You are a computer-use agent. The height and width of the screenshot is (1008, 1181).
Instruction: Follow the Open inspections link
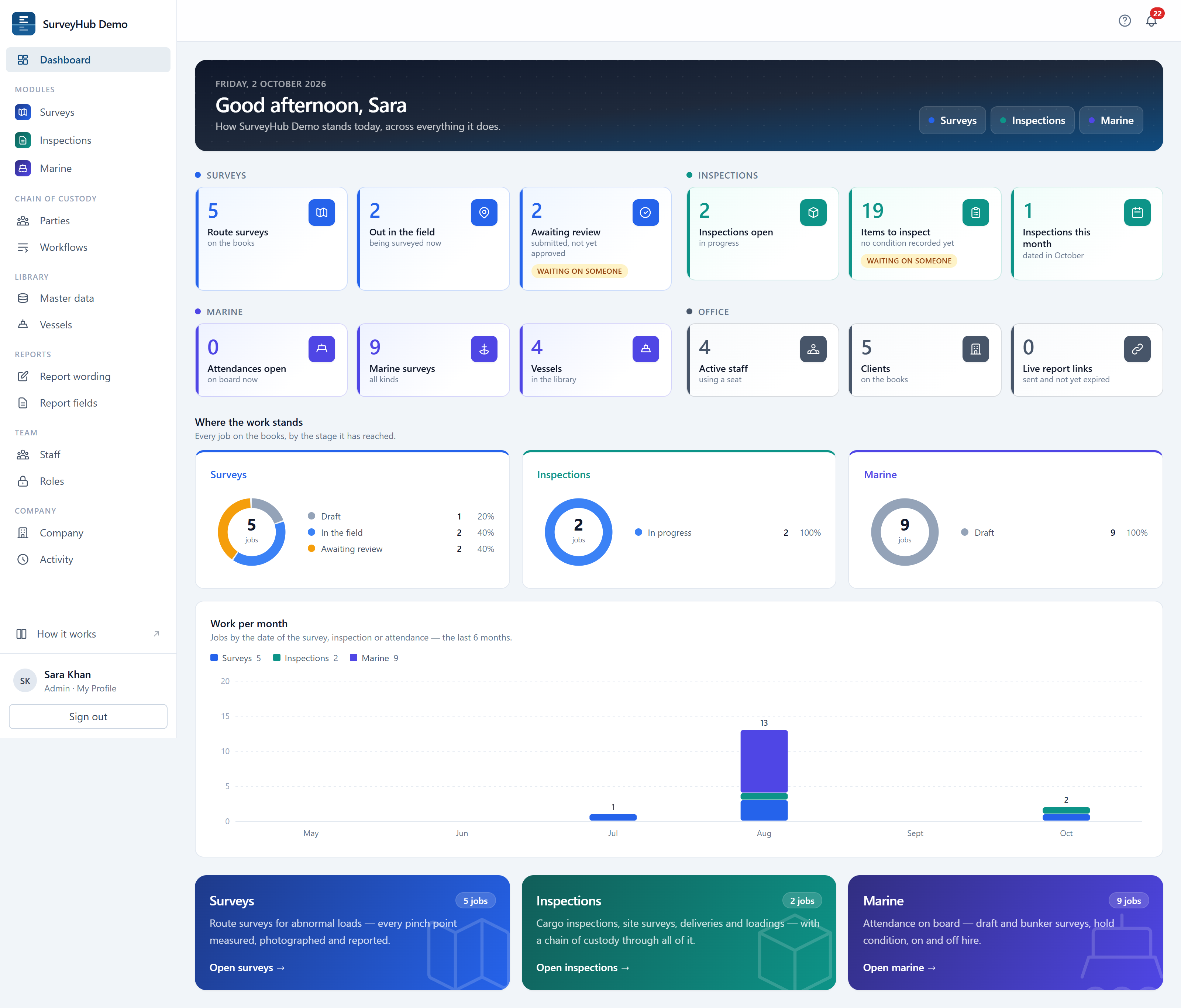coord(582,967)
